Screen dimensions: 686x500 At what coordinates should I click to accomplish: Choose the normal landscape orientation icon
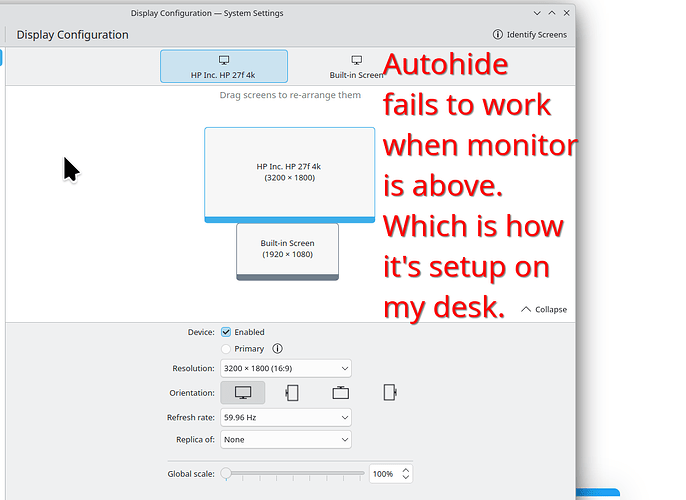tap(243, 392)
